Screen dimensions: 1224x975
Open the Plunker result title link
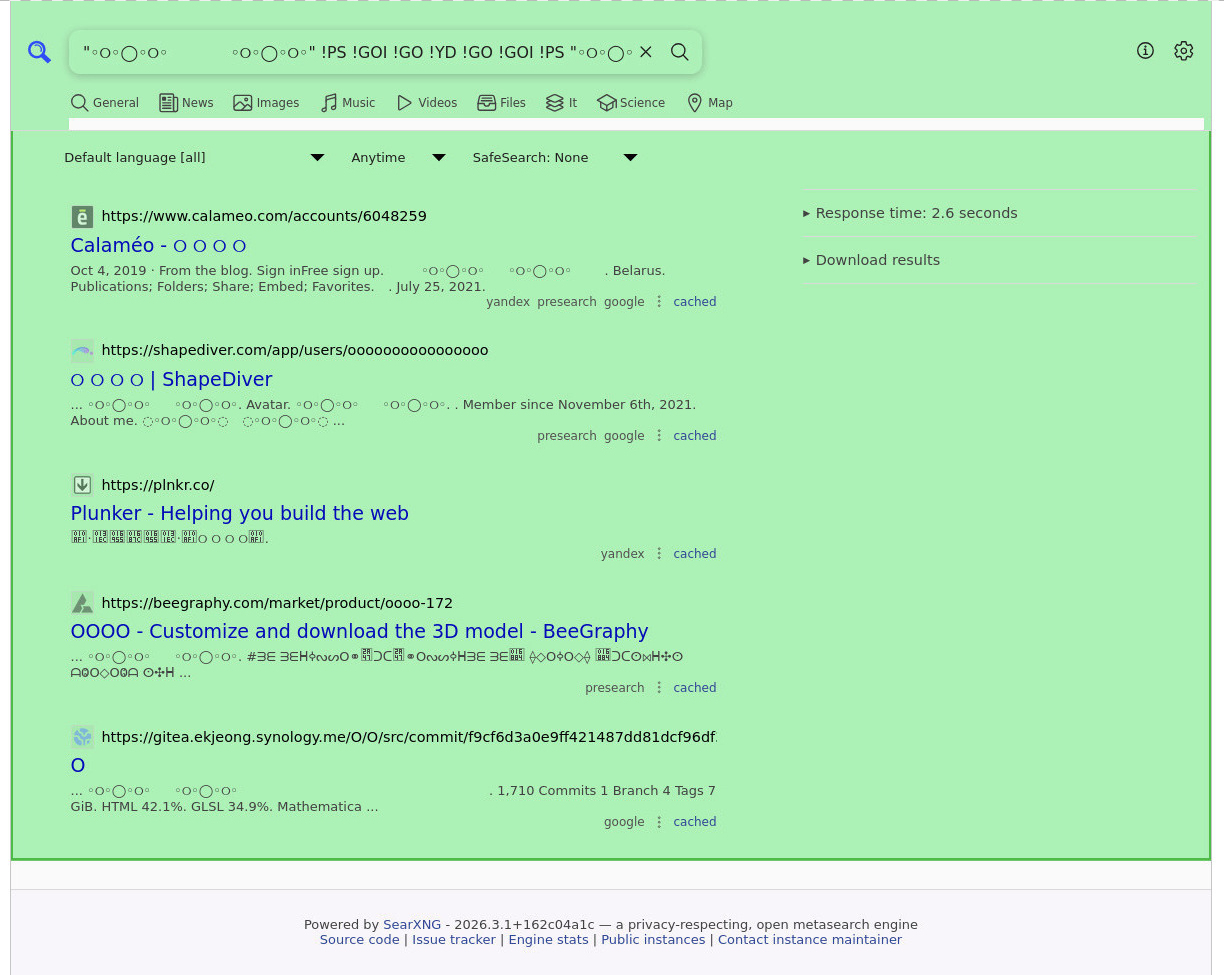pos(239,513)
